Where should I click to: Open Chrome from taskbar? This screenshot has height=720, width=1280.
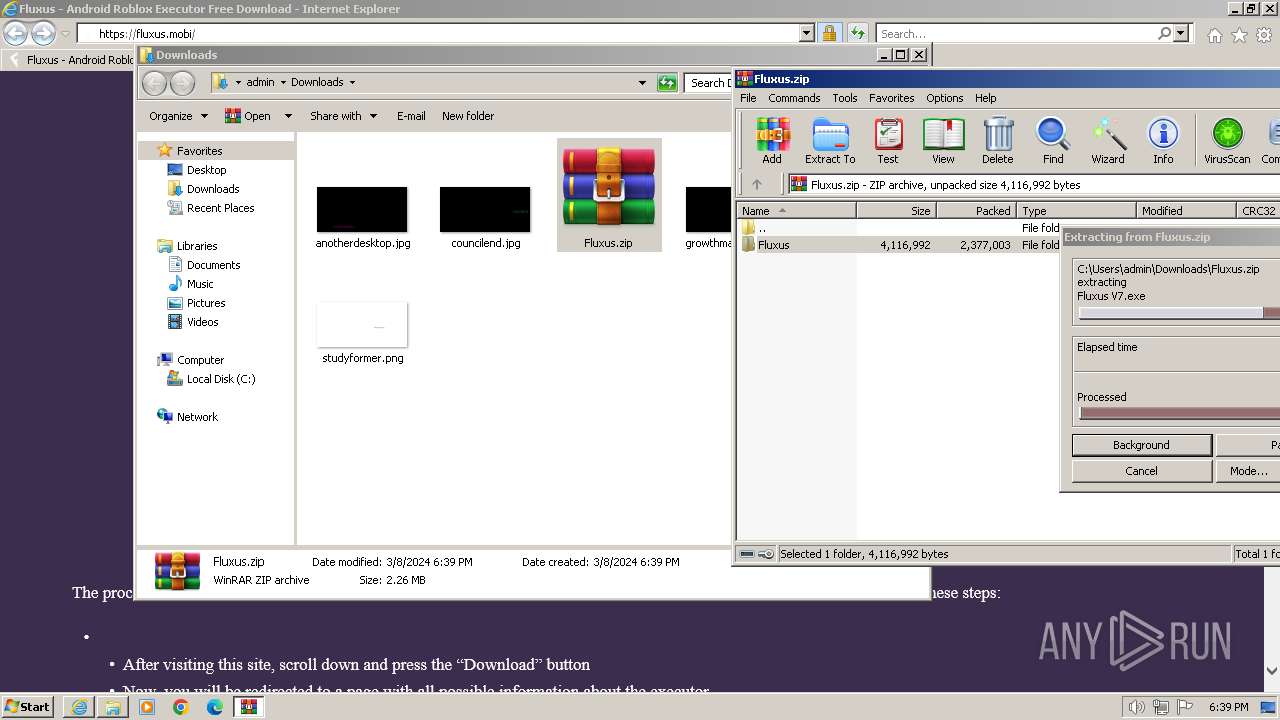[180, 707]
